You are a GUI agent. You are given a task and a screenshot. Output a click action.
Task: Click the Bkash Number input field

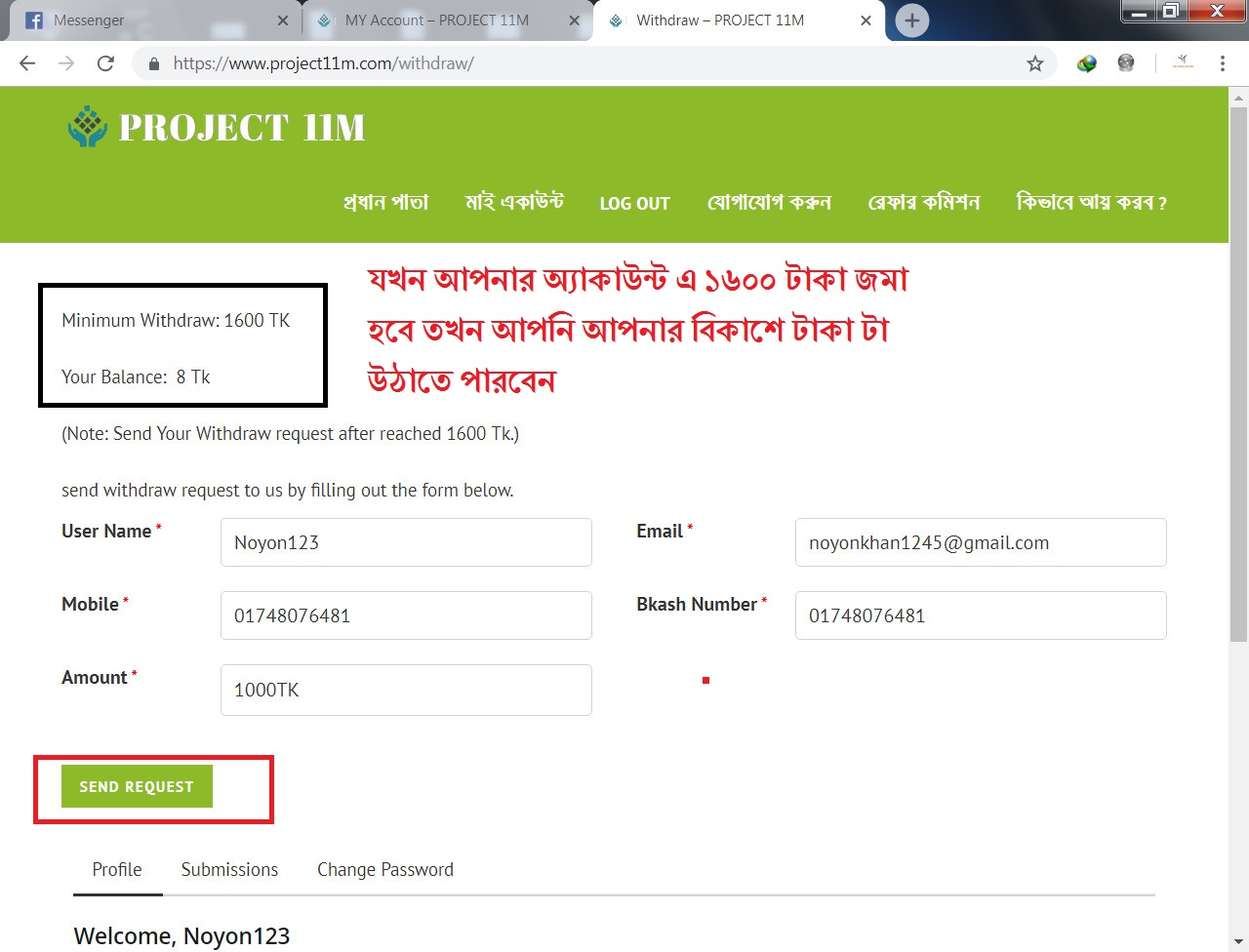point(981,615)
